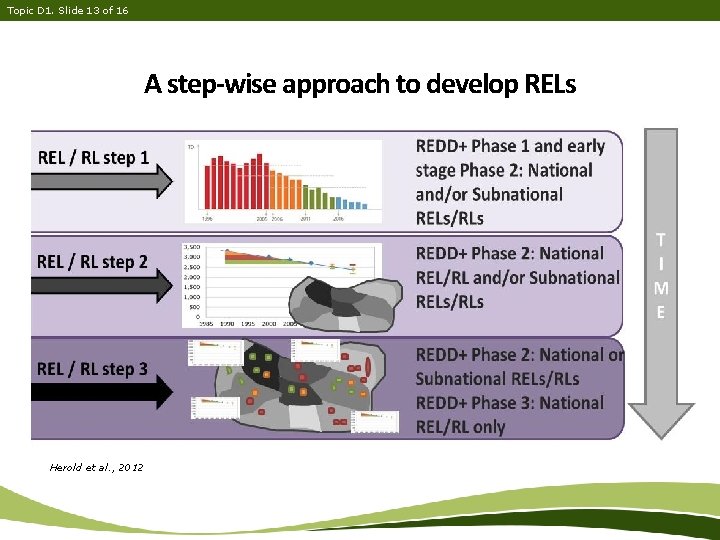Click the black arrow under REL / RL step 3
Screen dimensions: 720x540
coord(102,392)
